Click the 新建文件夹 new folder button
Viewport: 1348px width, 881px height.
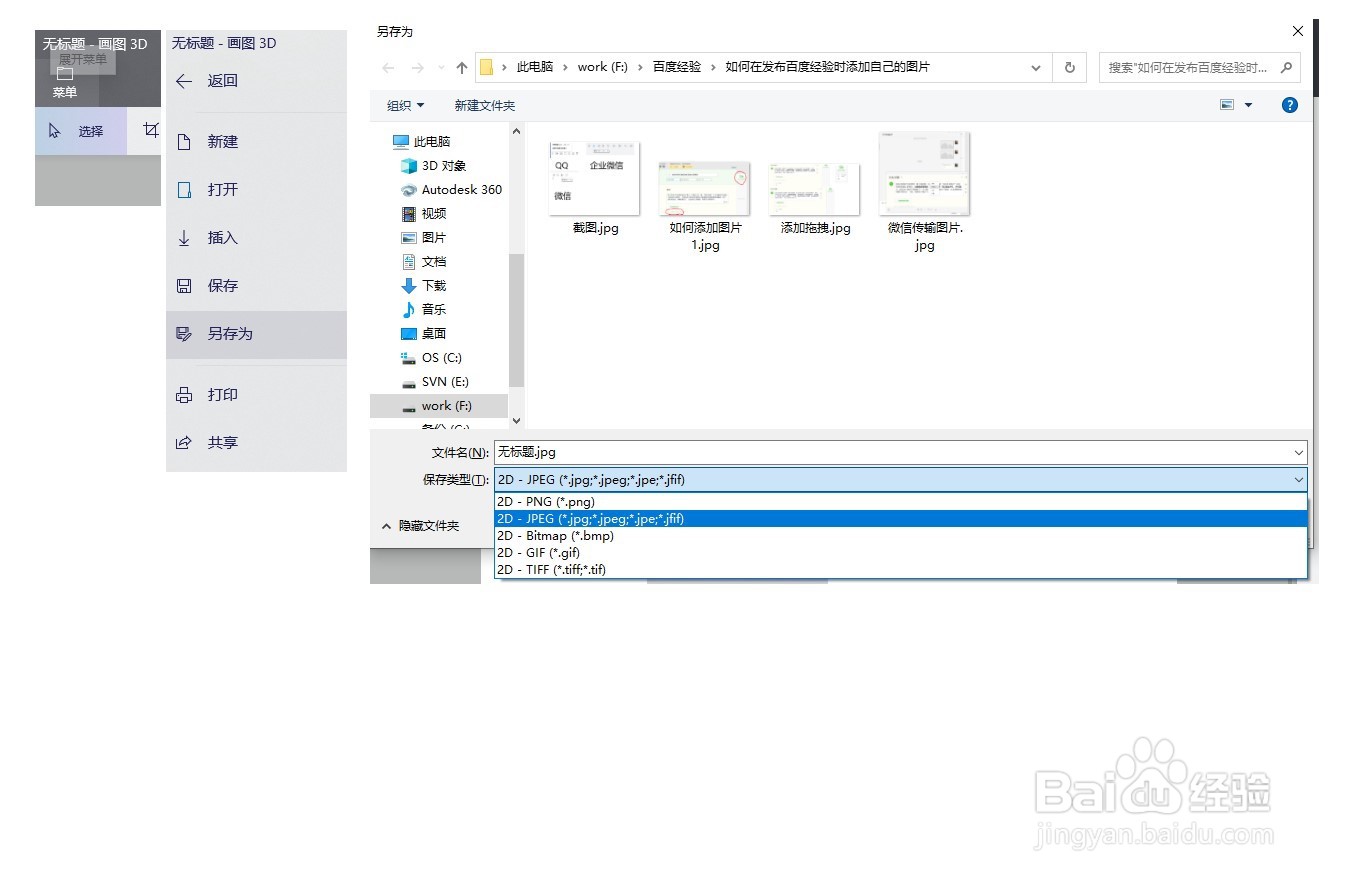pyautogui.click(x=485, y=105)
